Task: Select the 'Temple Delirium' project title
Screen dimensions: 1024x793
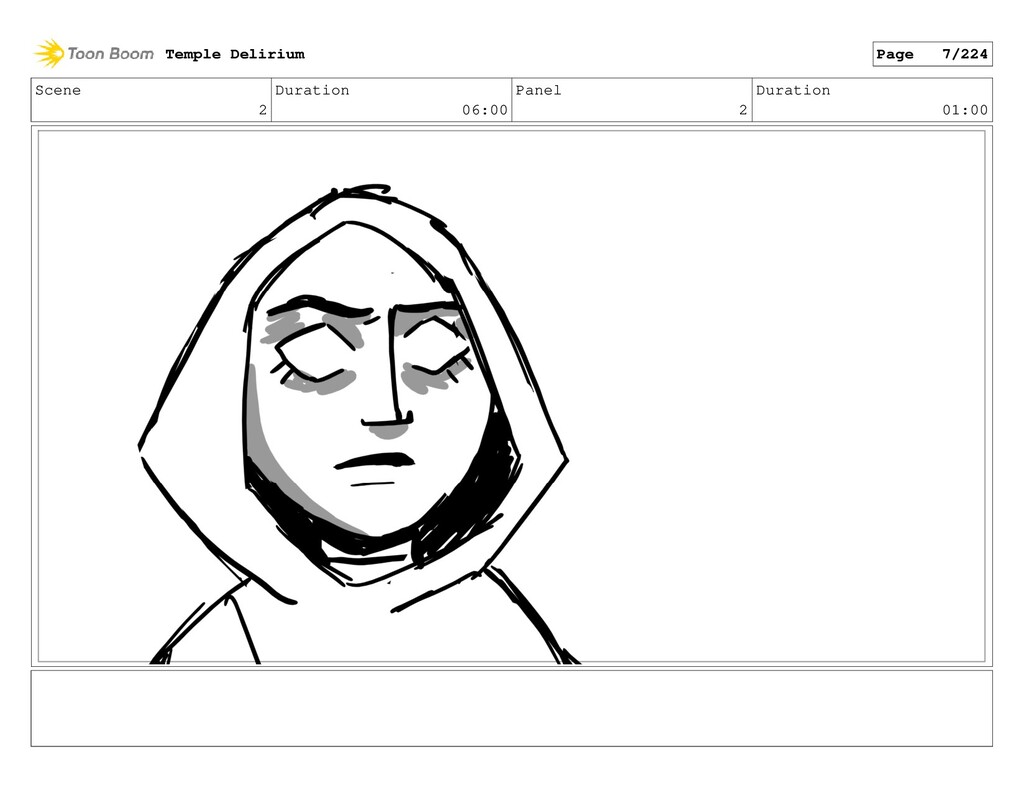Action: point(235,54)
